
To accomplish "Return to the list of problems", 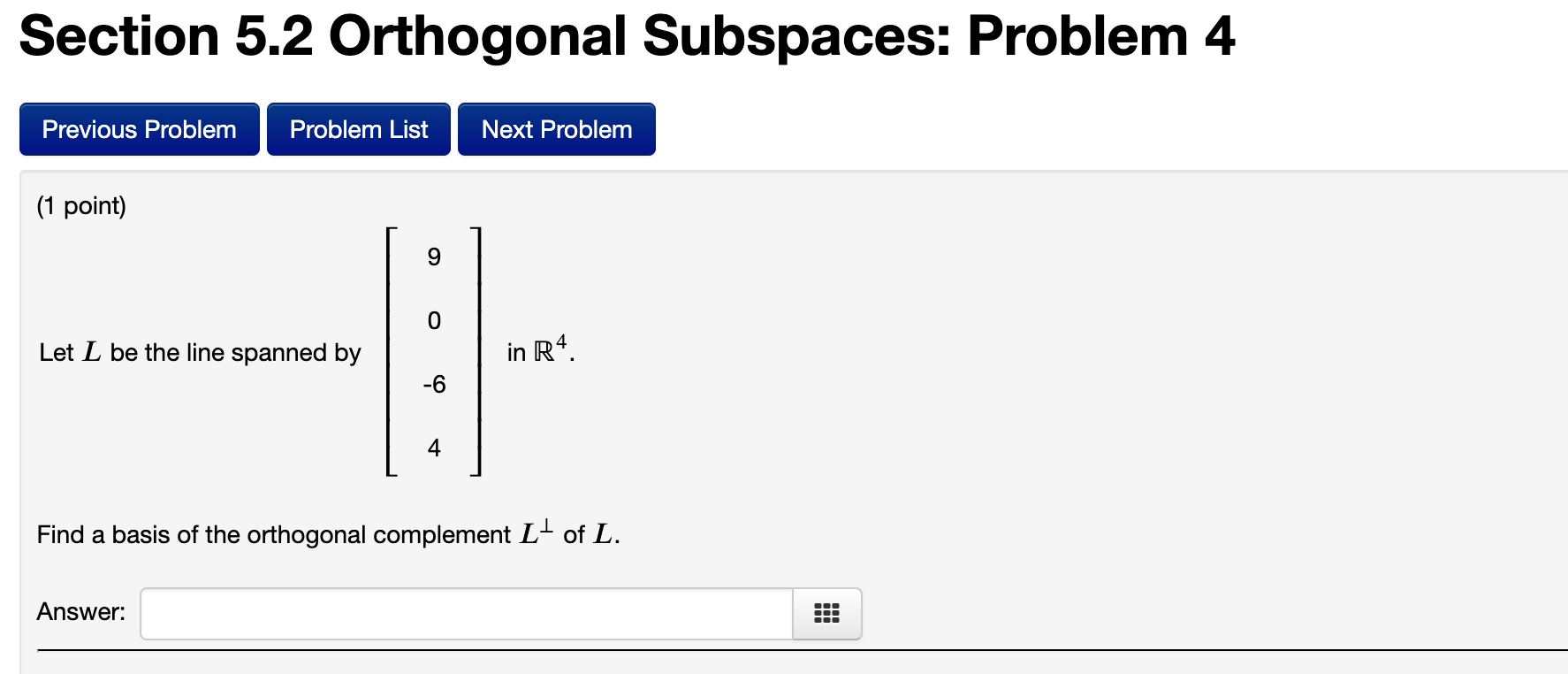I will [x=358, y=129].
